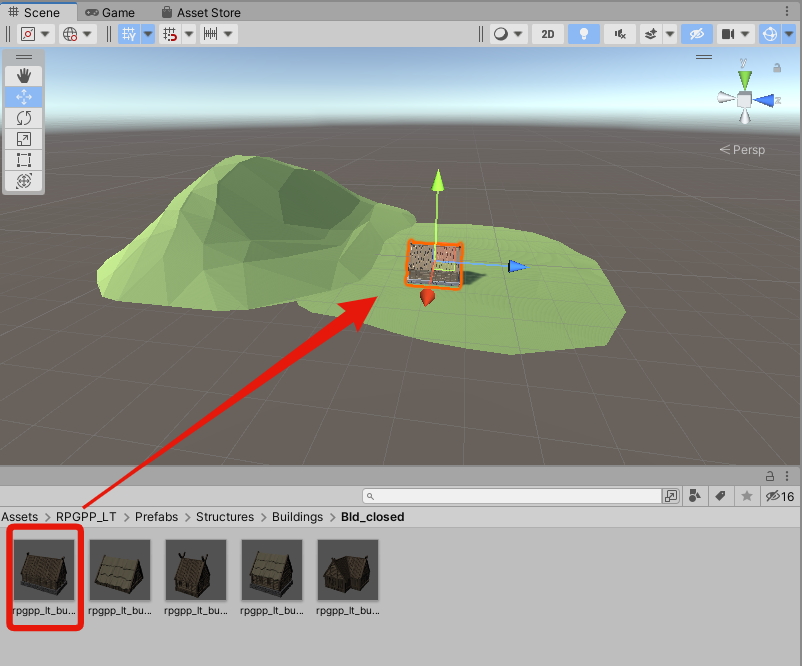Select the second prefab with light thatched roof

click(120, 570)
